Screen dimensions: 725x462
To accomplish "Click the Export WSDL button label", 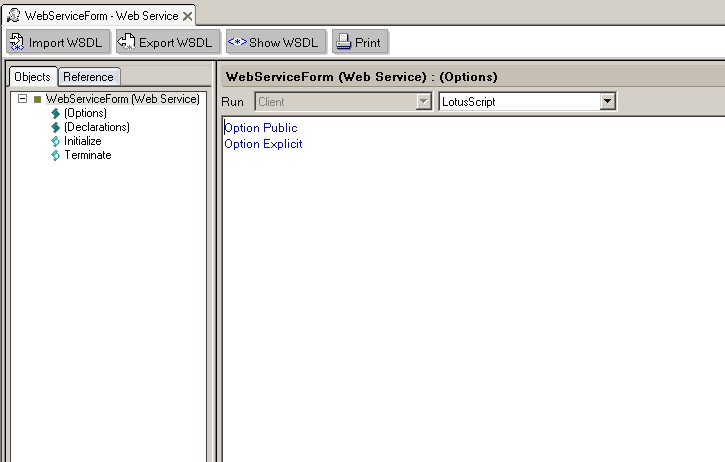I will 175,43.
